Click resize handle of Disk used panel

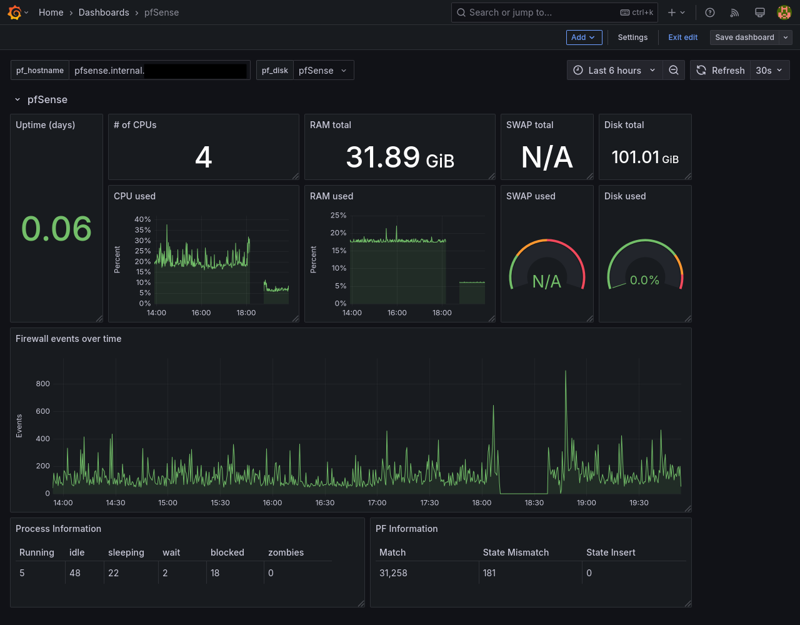click(x=688, y=318)
